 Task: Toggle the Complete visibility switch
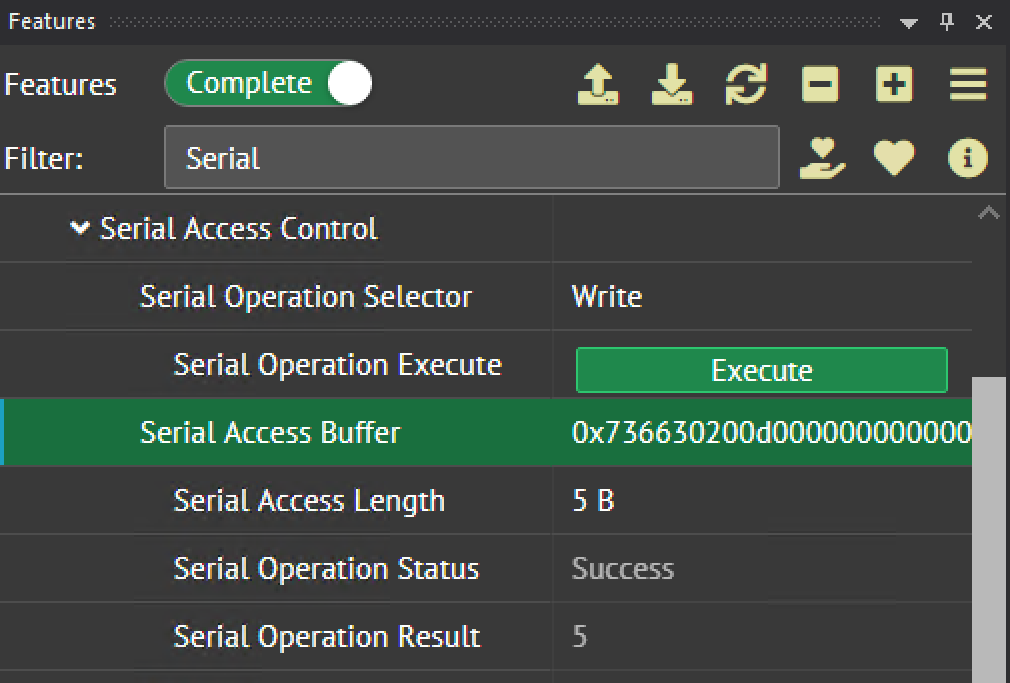(x=268, y=85)
